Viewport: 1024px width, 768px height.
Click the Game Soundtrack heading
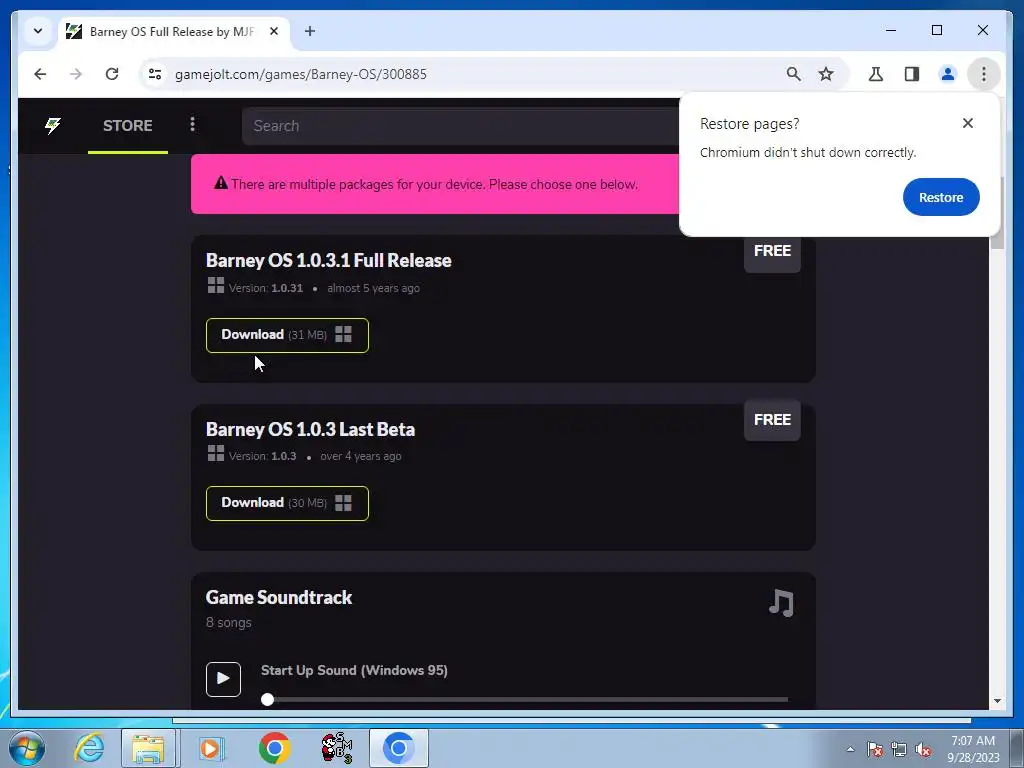click(x=279, y=598)
